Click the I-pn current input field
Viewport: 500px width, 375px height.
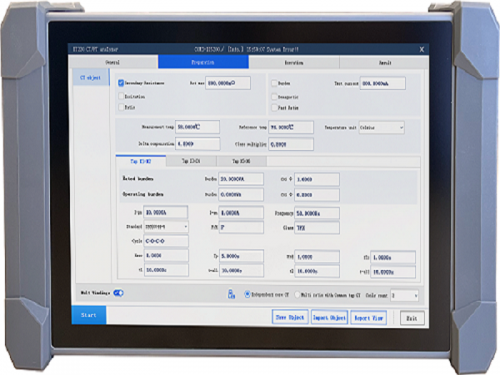point(166,212)
